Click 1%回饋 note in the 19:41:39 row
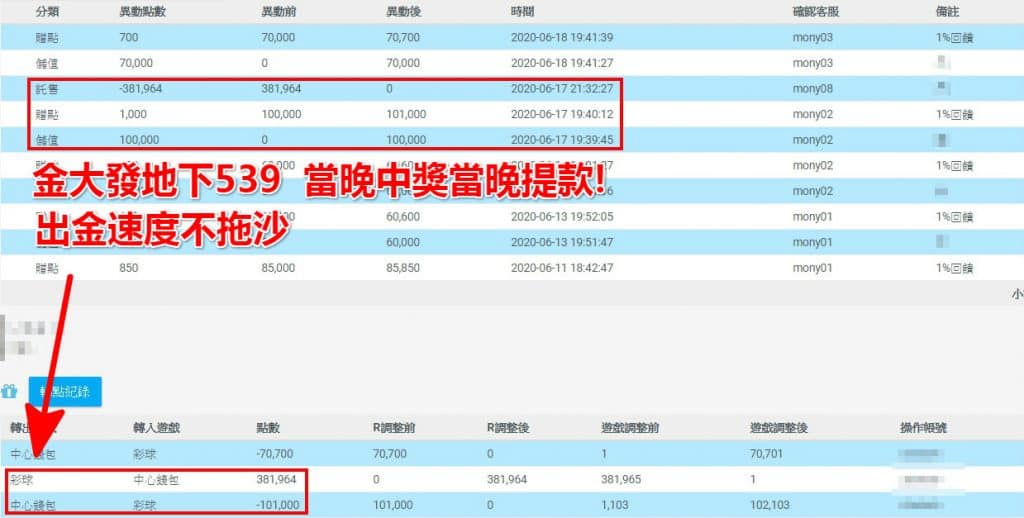Viewport: 1024px width, 518px height. tap(955, 38)
